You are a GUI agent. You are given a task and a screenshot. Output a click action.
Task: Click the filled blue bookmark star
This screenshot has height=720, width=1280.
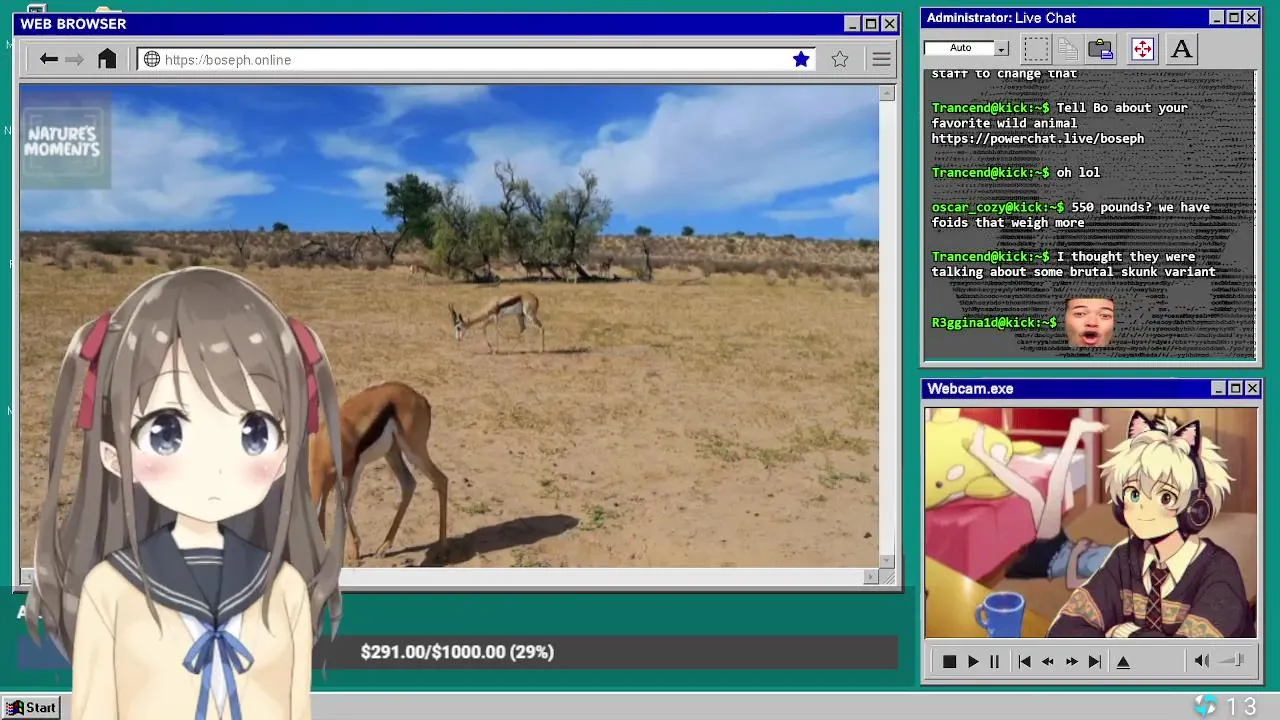tap(801, 59)
